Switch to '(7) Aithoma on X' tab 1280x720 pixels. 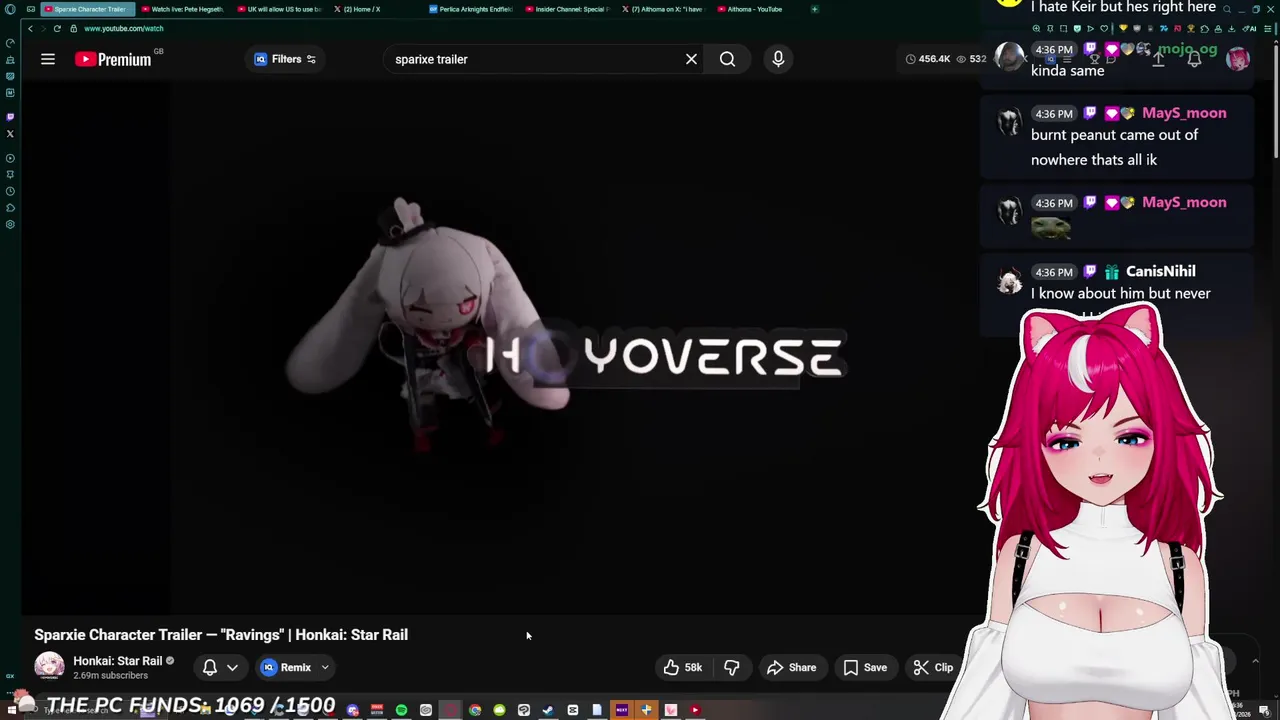(x=665, y=9)
